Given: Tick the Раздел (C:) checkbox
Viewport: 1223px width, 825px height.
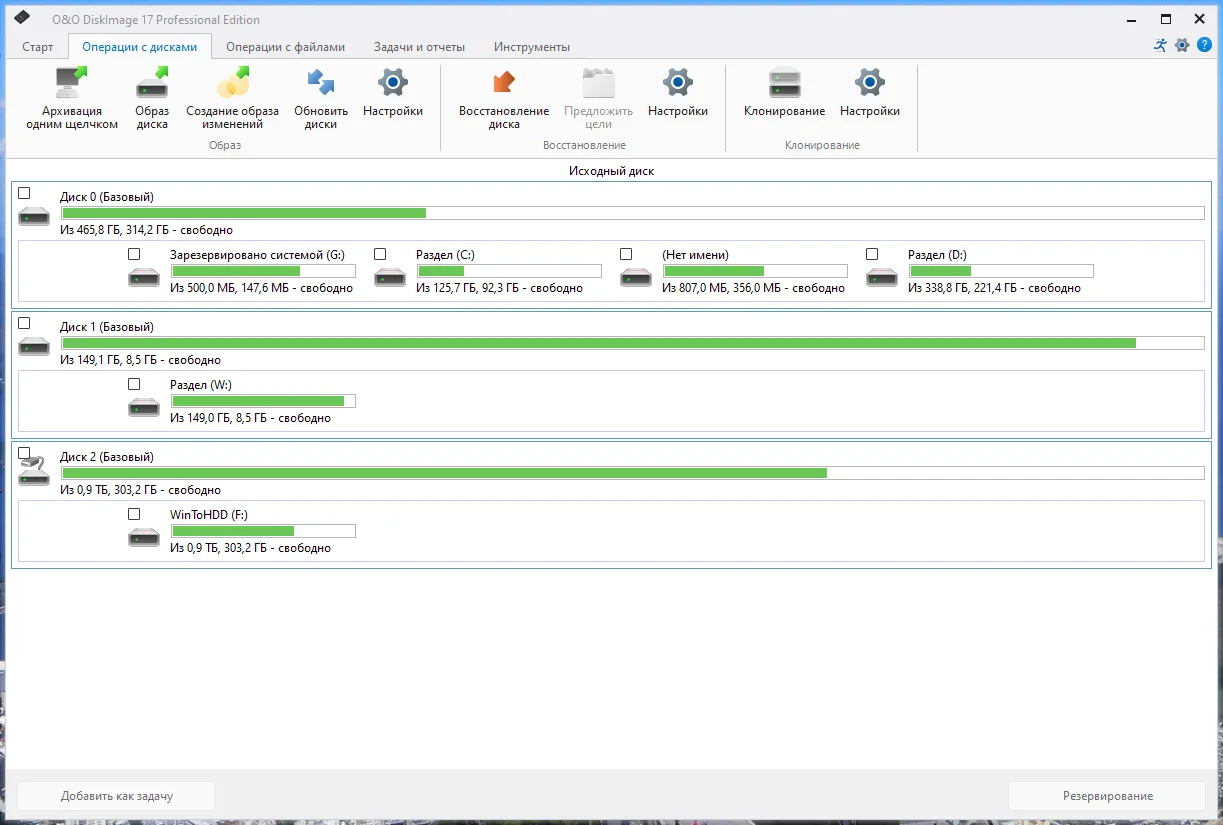Looking at the screenshot, I should tap(380, 254).
